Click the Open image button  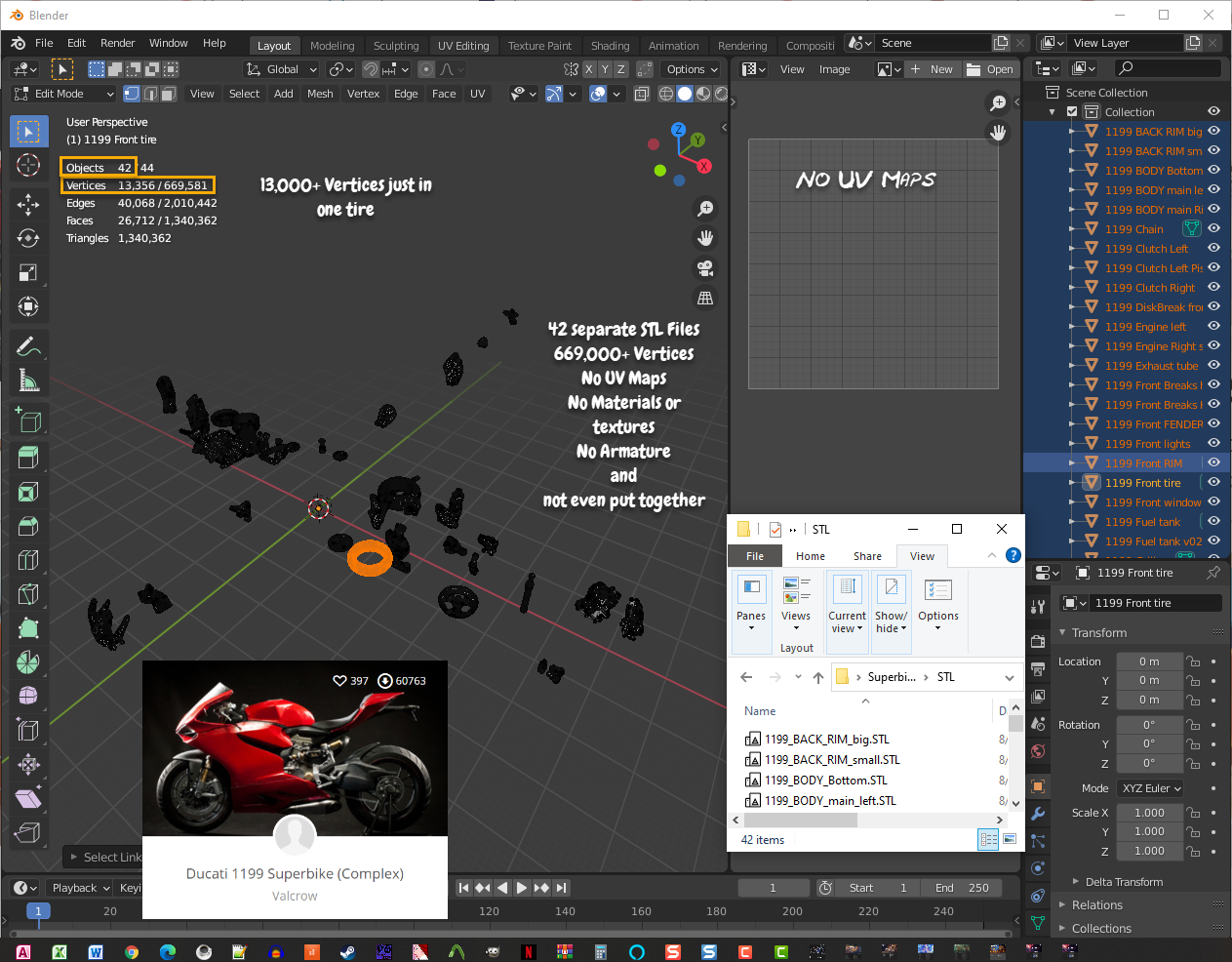(x=990, y=69)
